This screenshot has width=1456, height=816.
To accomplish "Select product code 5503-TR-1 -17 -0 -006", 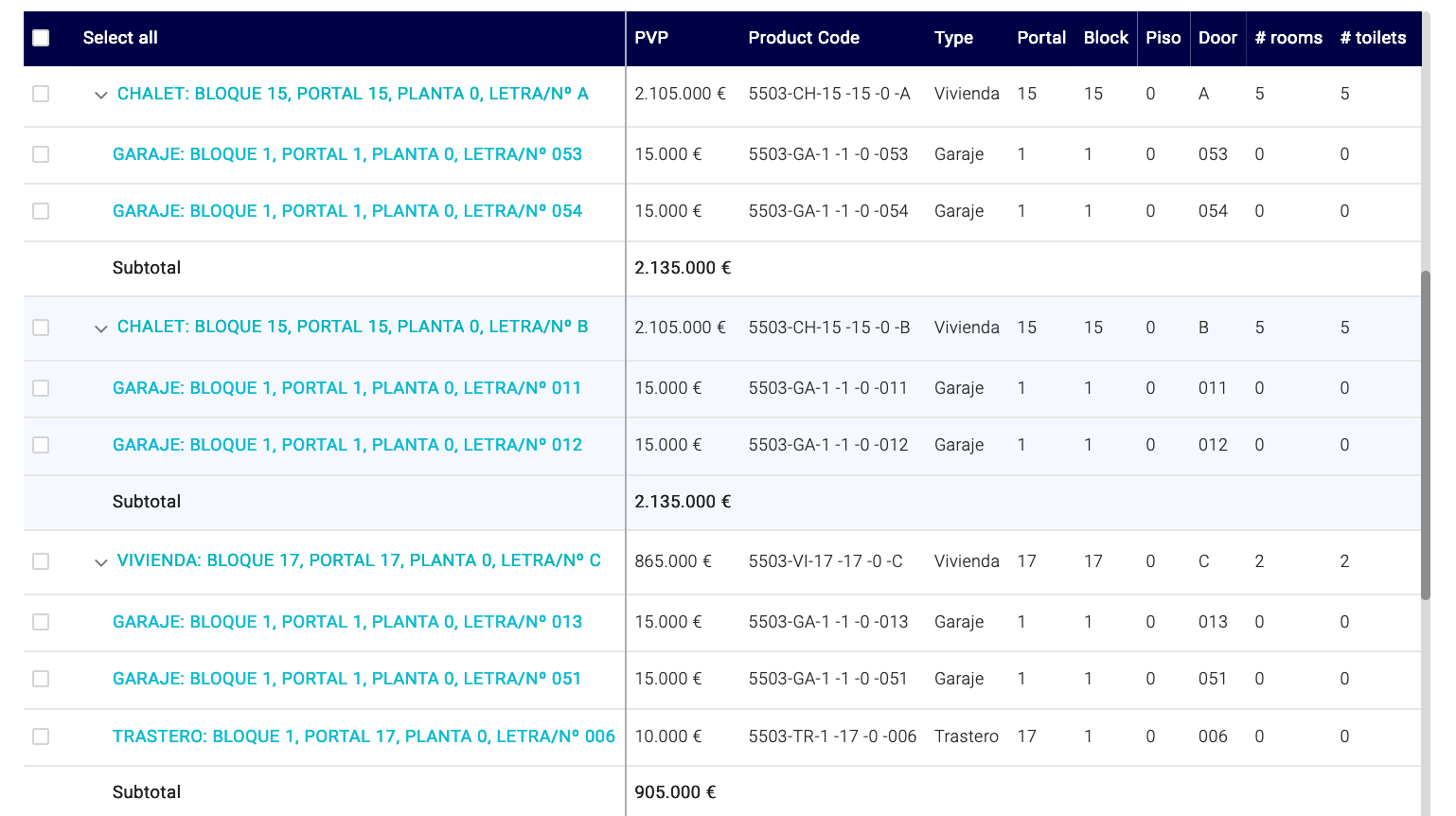I will [832, 736].
